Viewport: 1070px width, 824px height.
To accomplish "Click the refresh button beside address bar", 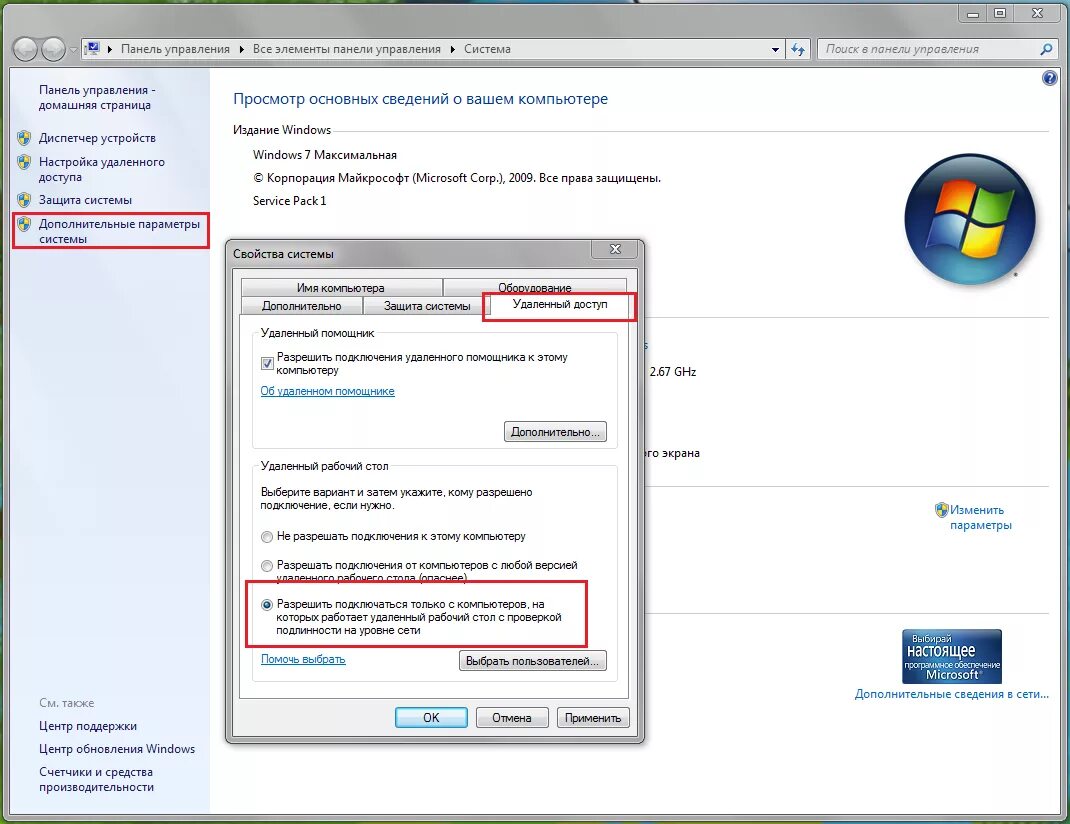I will 798,49.
